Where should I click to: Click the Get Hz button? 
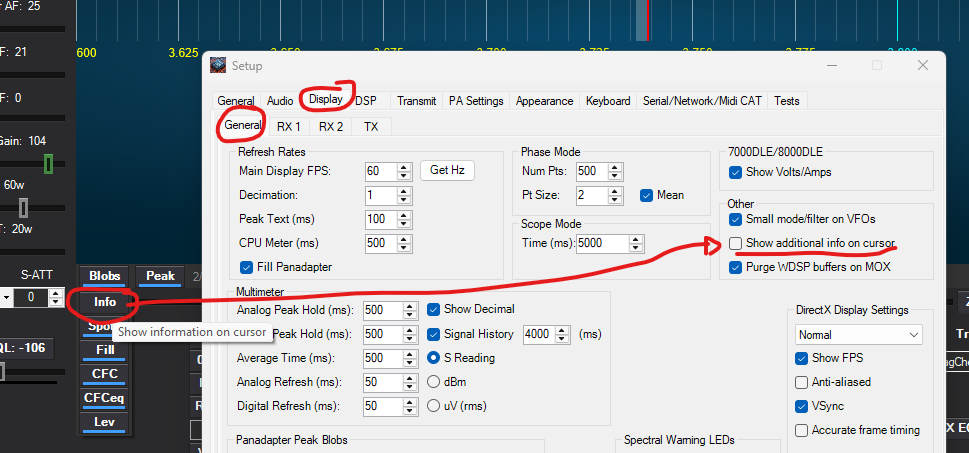coord(447,170)
